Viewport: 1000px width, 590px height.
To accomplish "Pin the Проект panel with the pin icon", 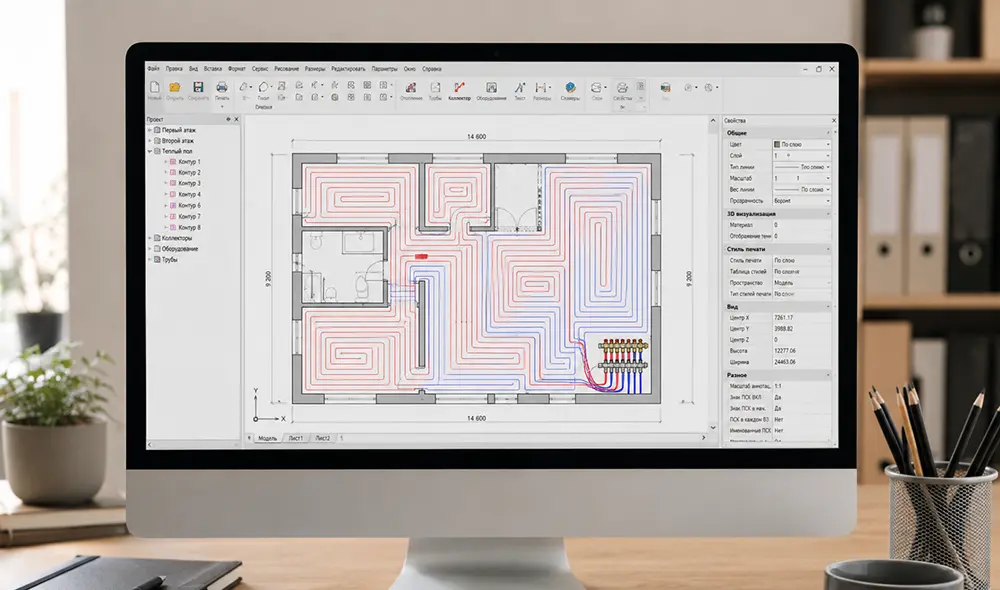I will [228, 119].
